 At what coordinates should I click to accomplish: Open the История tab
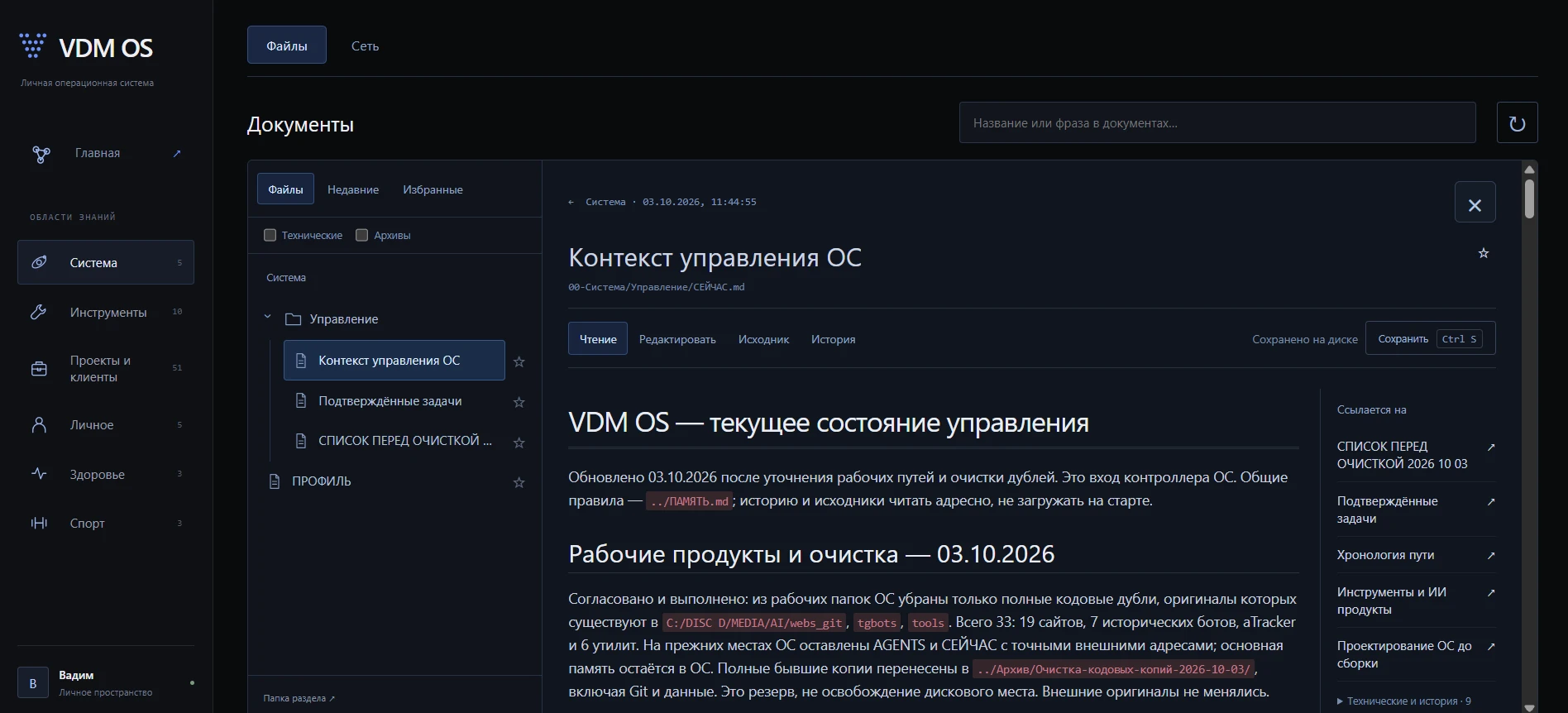(x=833, y=339)
